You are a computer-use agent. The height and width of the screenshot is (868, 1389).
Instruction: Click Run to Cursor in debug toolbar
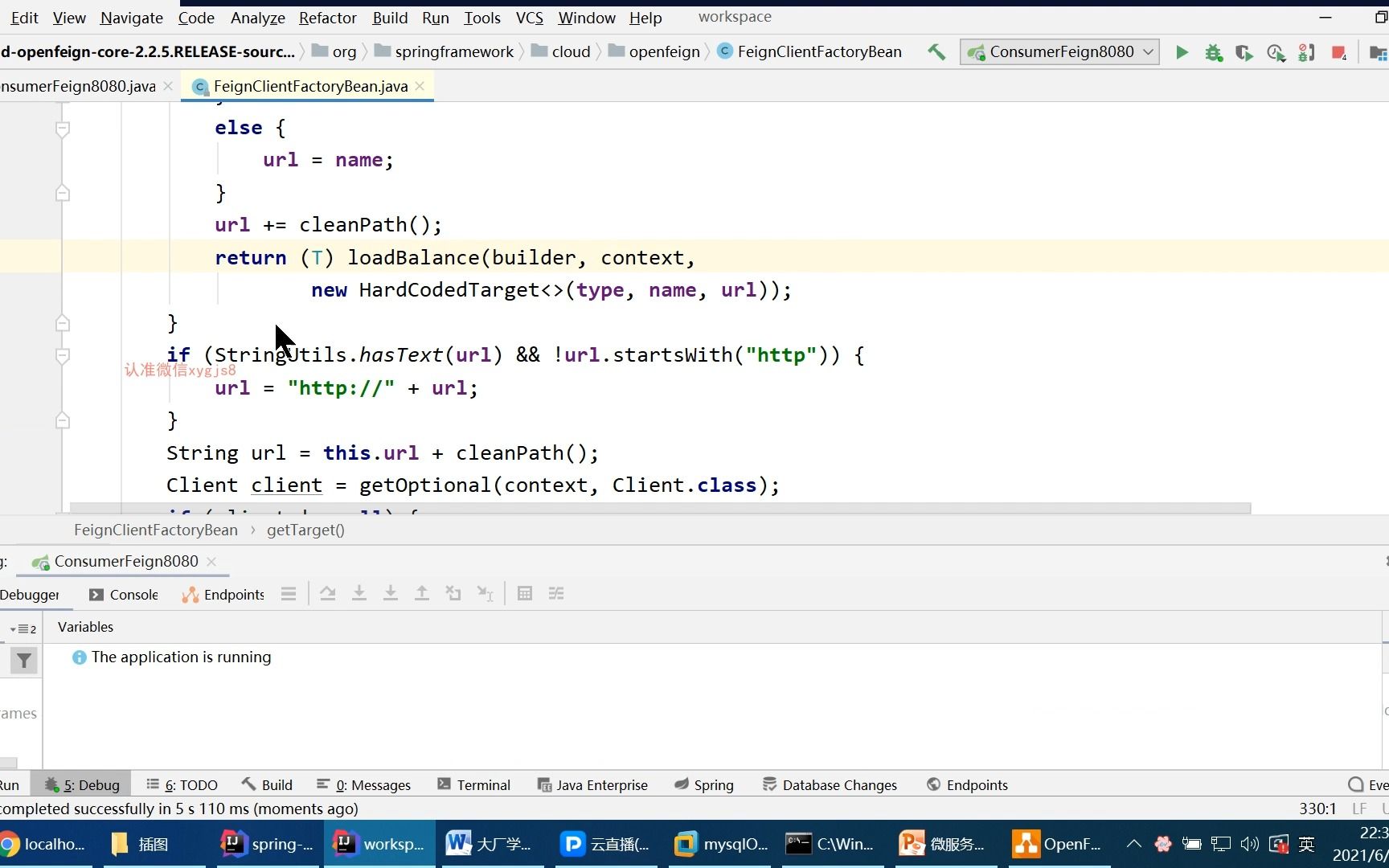pyautogui.click(x=485, y=594)
